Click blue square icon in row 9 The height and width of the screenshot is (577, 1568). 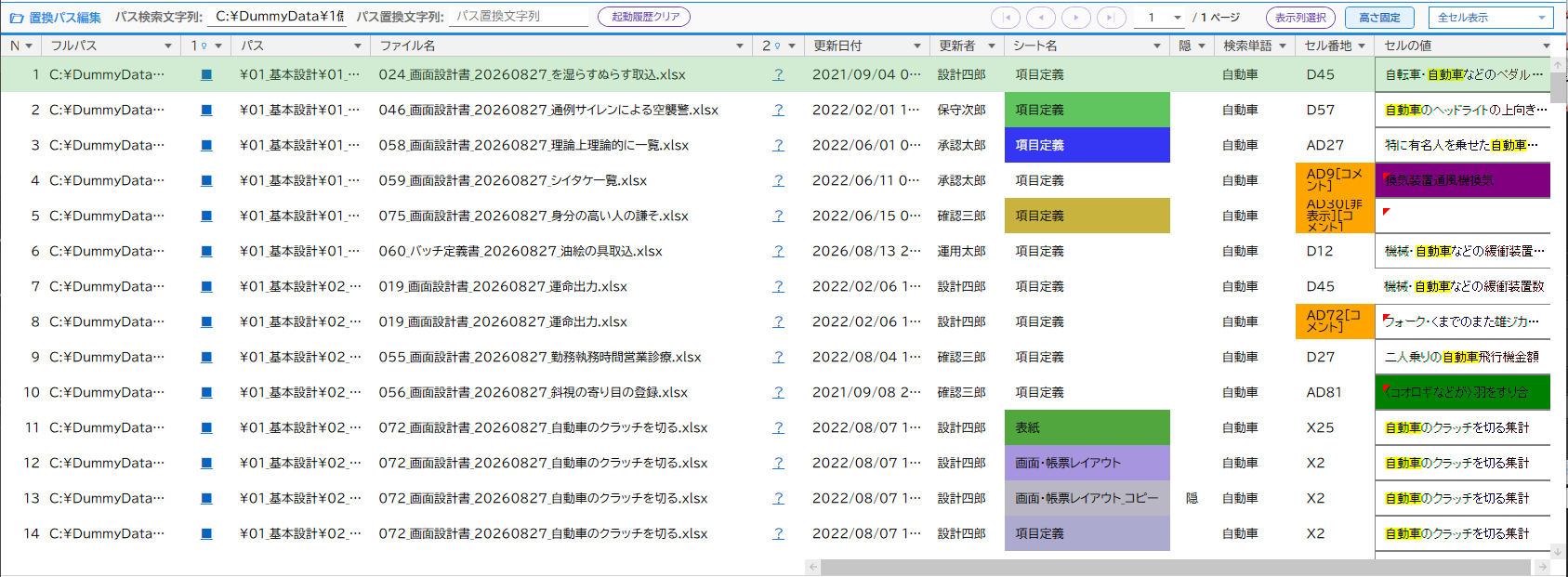[x=206, y=357]
